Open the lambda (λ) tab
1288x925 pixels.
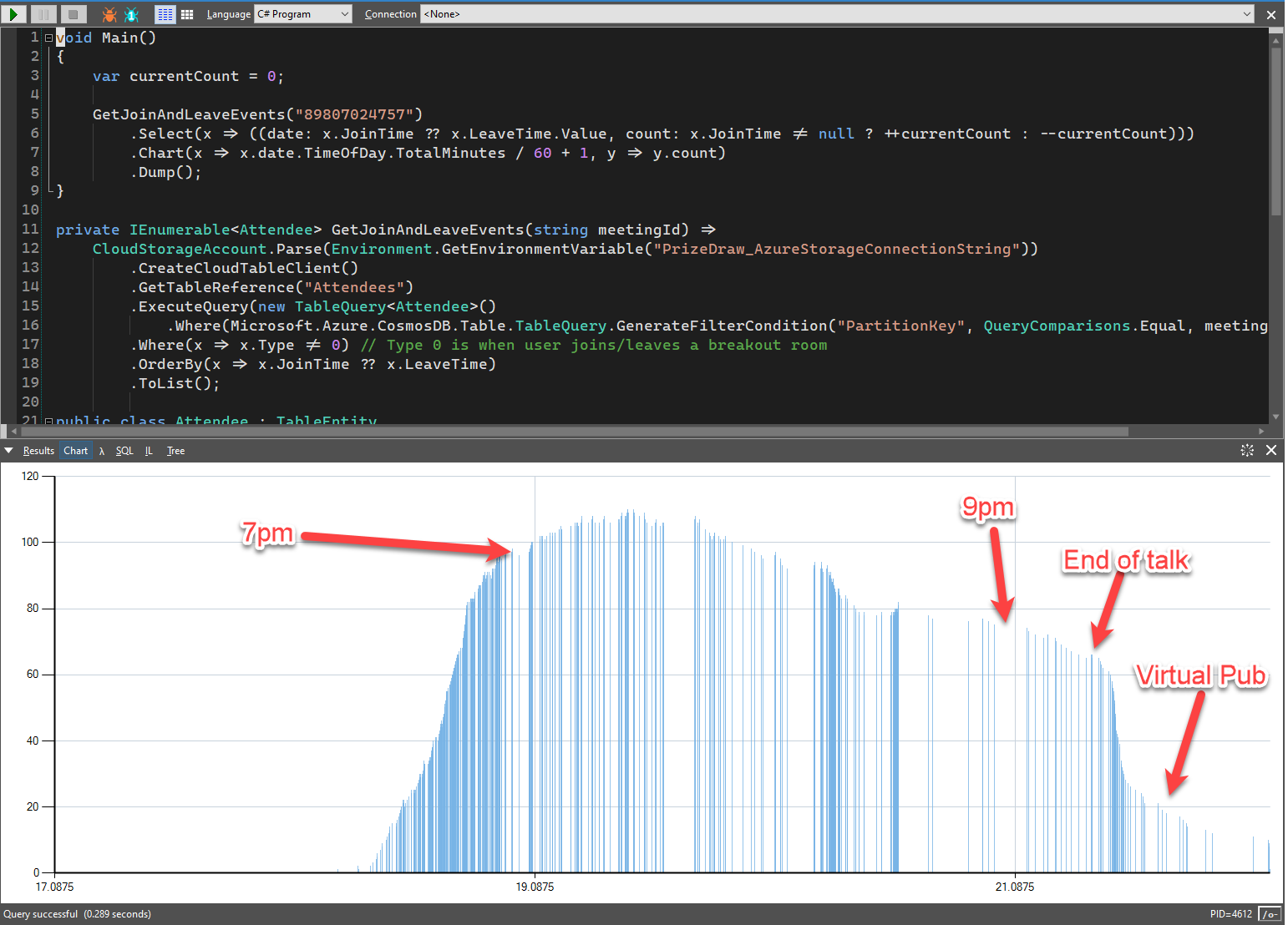coord(102,451)
